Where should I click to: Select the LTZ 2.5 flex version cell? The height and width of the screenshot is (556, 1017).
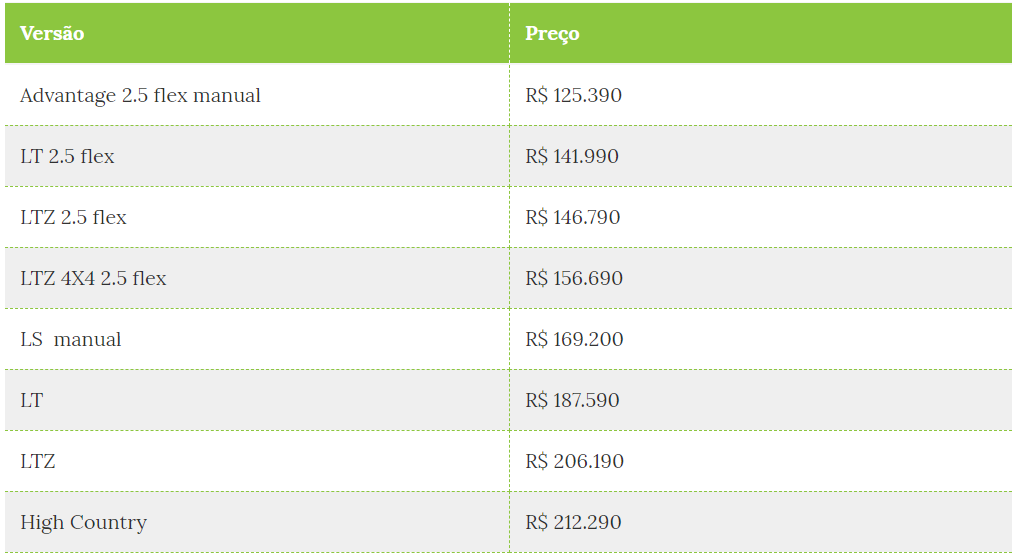pyautogui.click(x=257, y=217)
